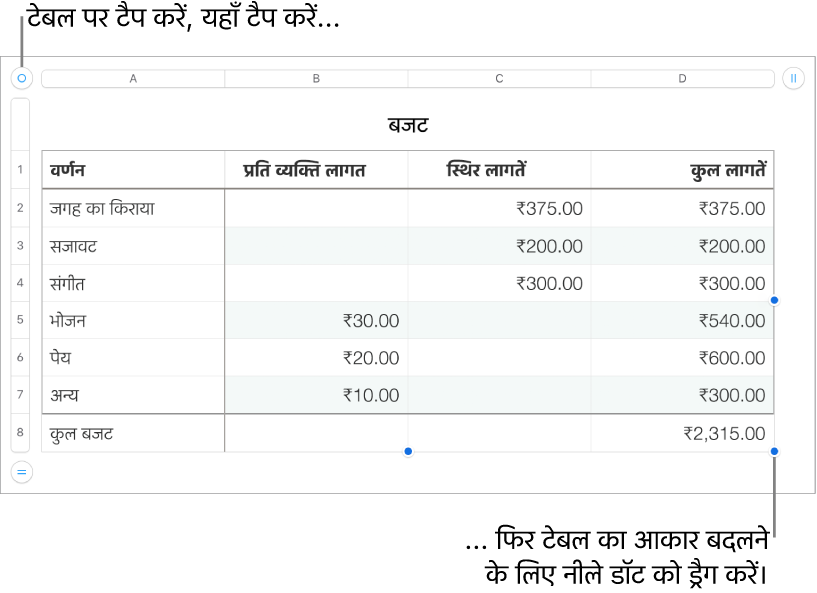
Task: Select the स्थिर लागतें header cell
Action: [x=499, y=170]
